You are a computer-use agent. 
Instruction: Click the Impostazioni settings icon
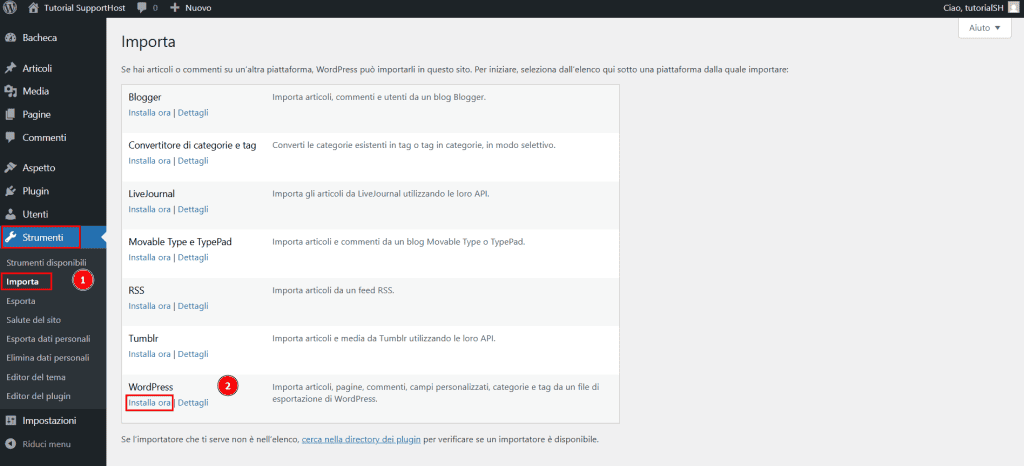[x=10, y=420]
